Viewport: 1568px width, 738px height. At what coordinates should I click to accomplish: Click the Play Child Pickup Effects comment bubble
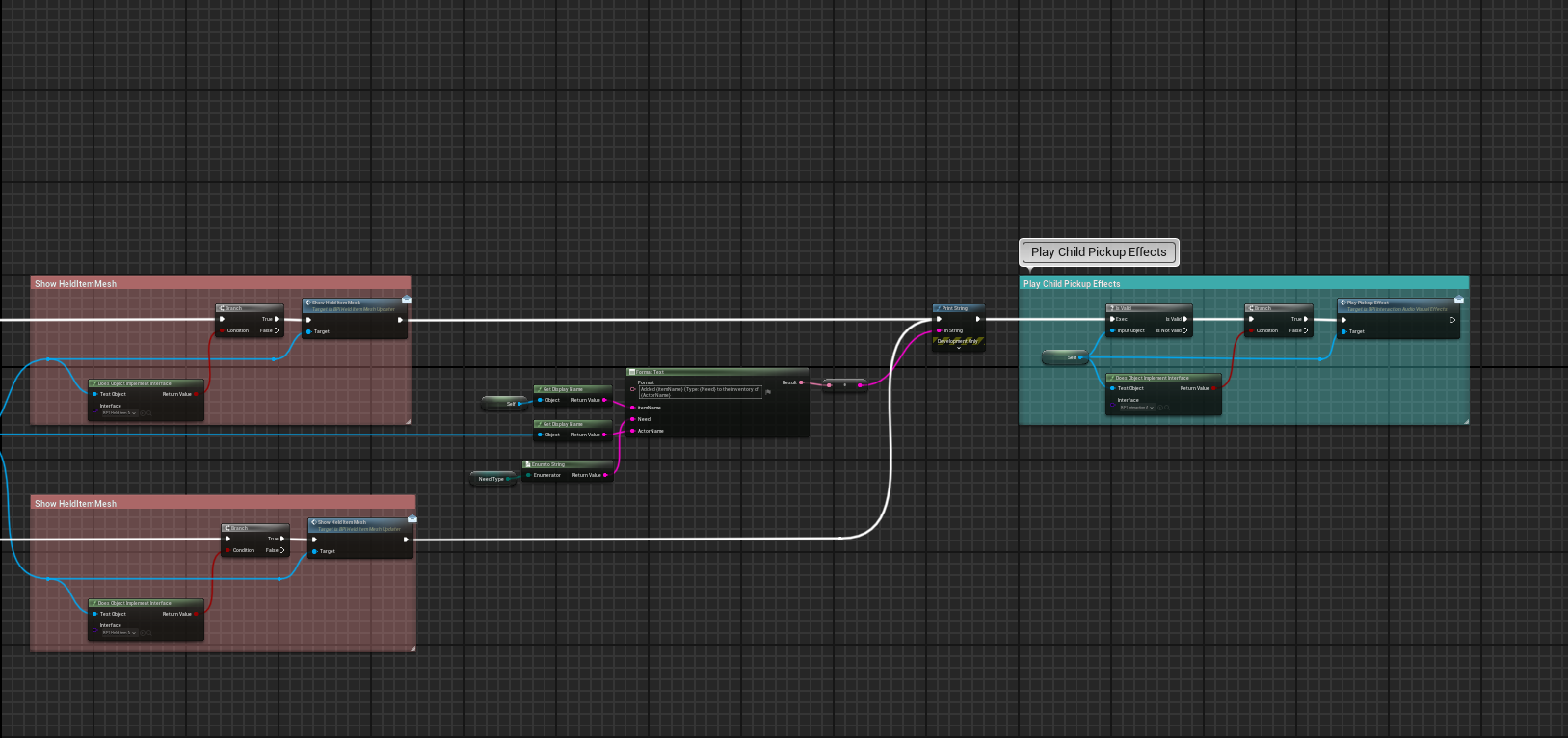(1099, 252)
